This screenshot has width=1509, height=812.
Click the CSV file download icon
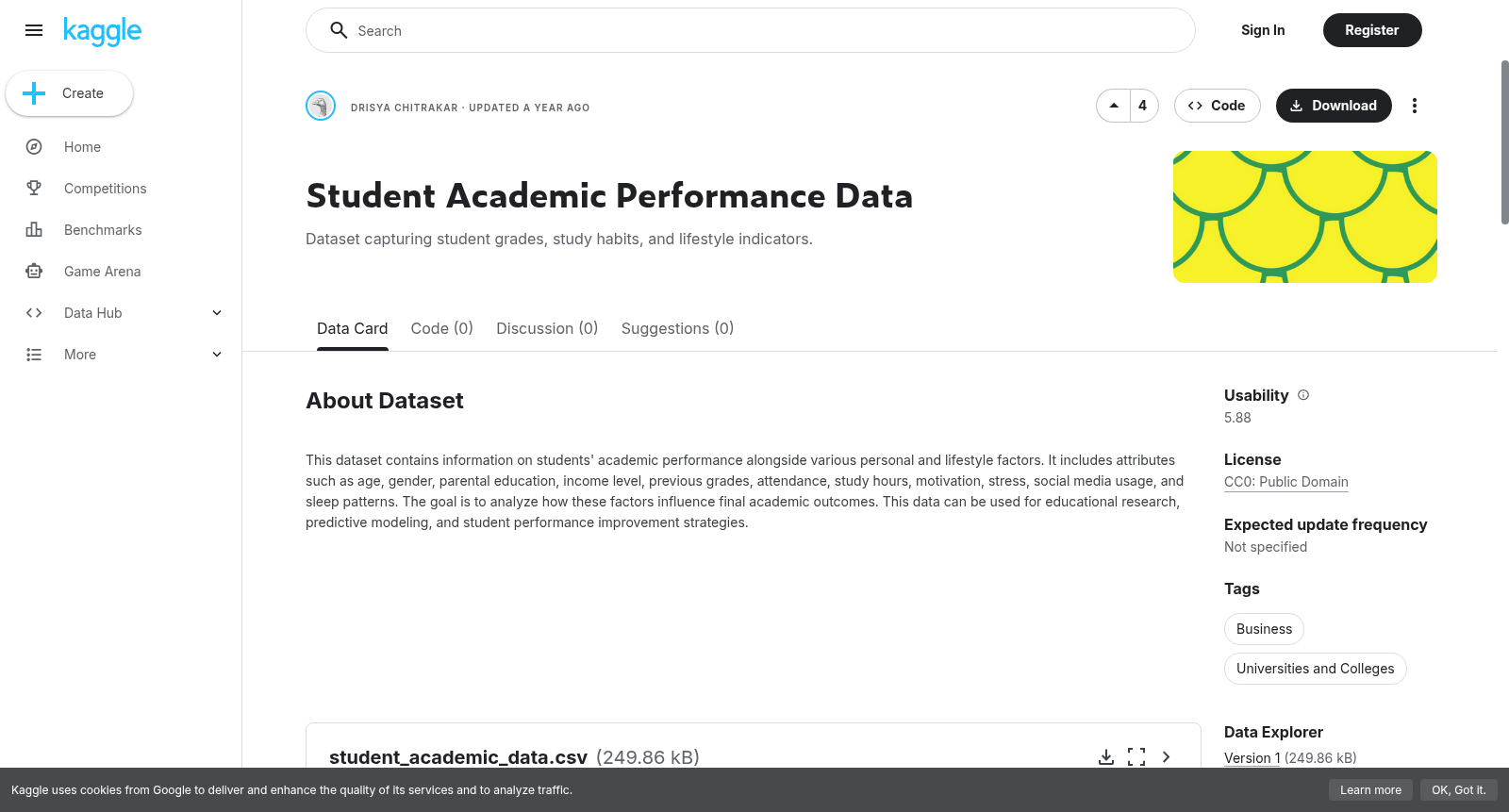pyautogui.click(x=1106, y=757)
